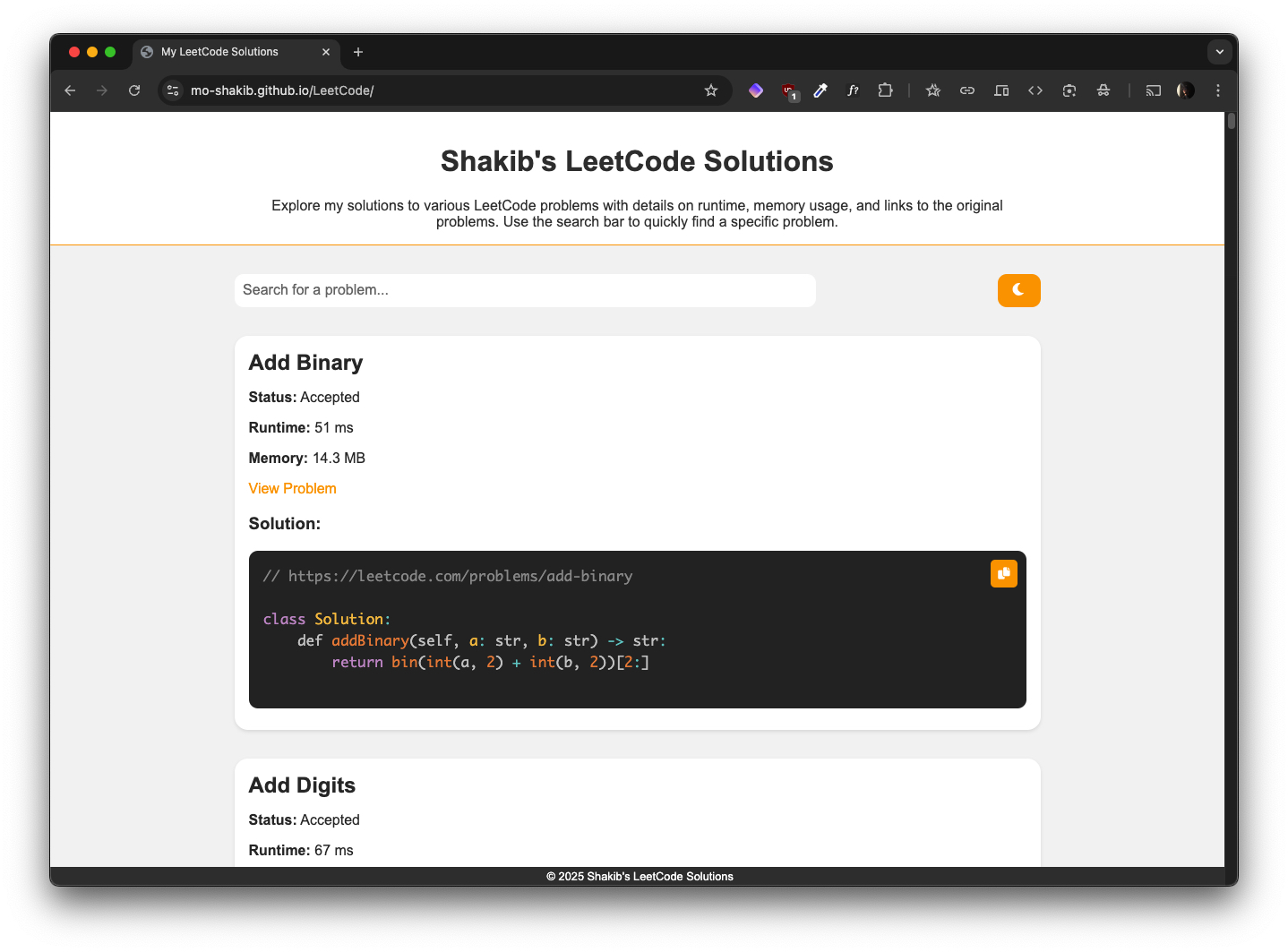1288x952 pixels.
Task: Expand the tab search dropdown
Action: [x=1219, y=52]
